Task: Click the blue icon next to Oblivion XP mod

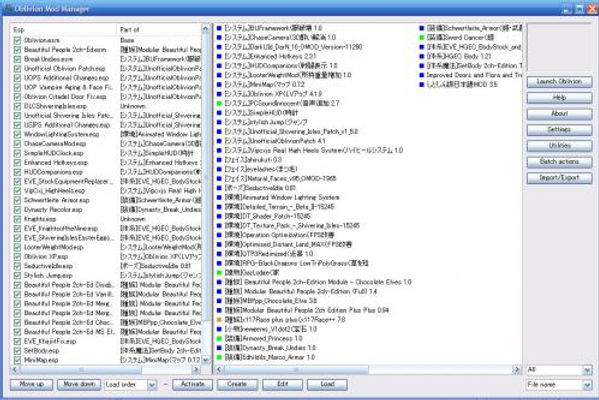Action: coord(219,94)
